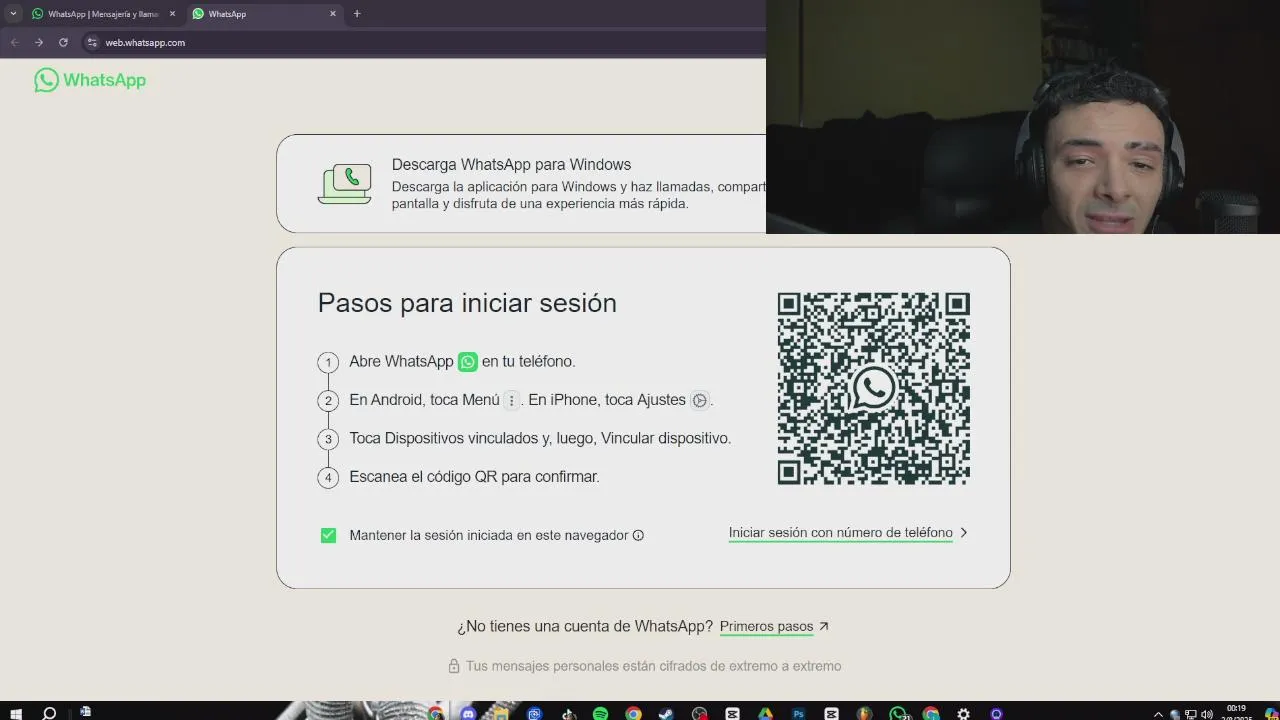Viewport: 1280px width, 720px height.
Task: Click chevron after Iniciar sesión con número
Action: 964,533
